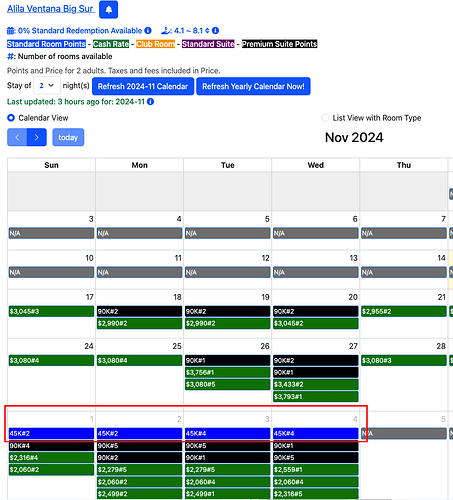Click the calendar icon before redemption text
The width and height of the screenshot is (453, 500).
point(11,31)
